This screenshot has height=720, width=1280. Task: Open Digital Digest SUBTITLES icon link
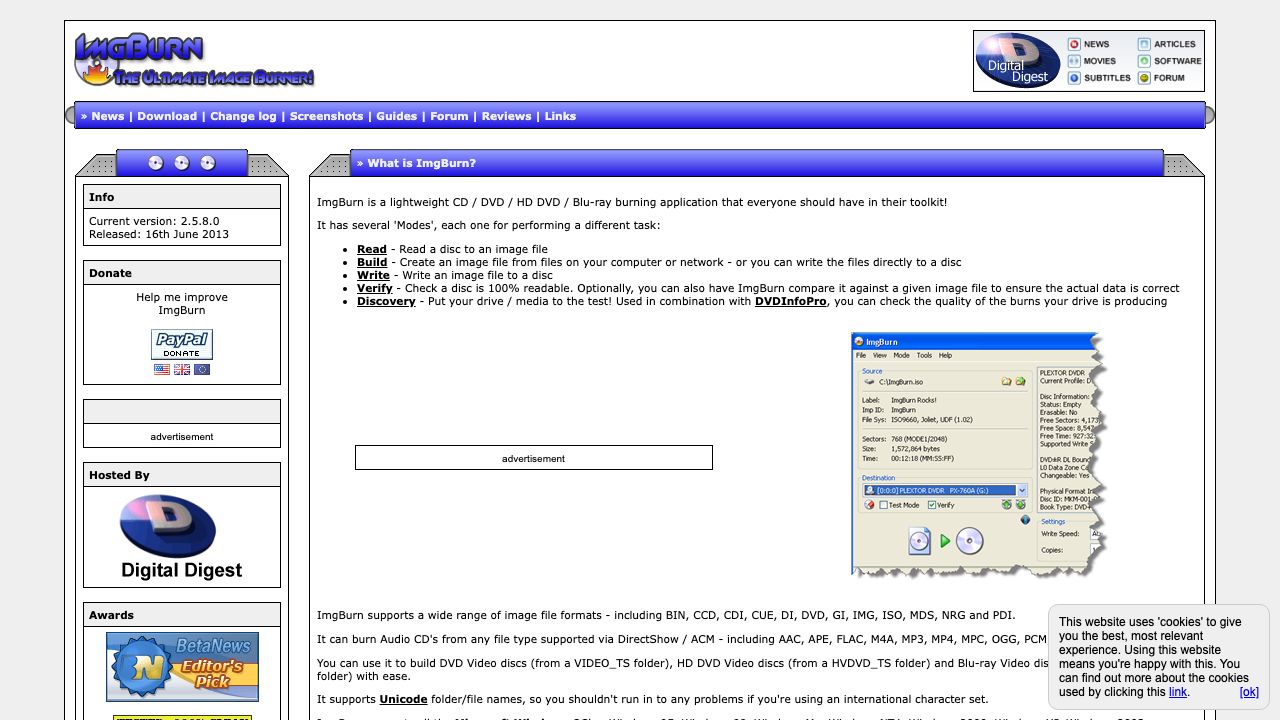[1099, 78]
